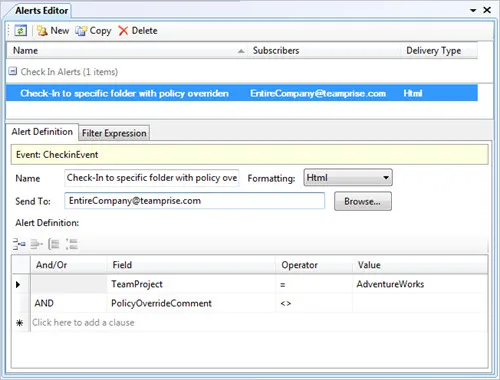Click the refresh alerts icon
Screen dimensions: 500x380
20,31
